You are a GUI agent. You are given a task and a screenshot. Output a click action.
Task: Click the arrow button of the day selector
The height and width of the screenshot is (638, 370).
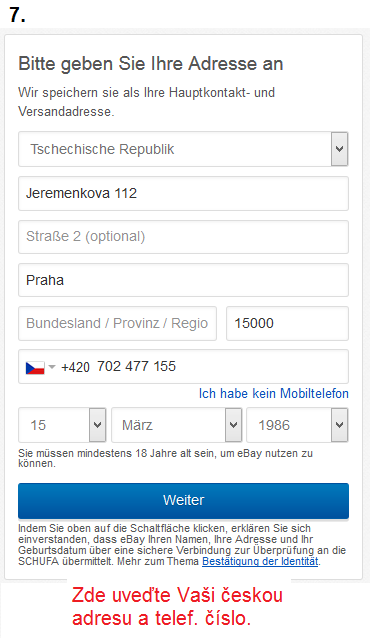click(97, 425)
